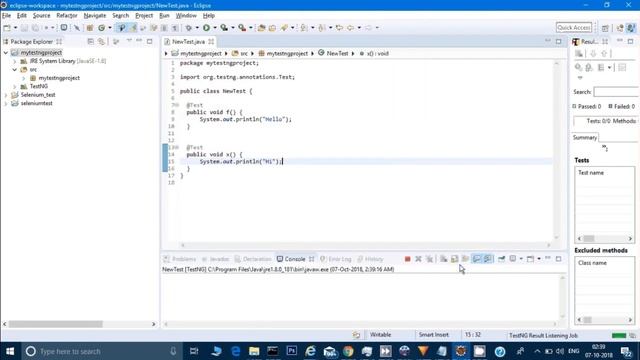Navigate Back with the yellow left arrow
The height and width of the screenshot is (360, 640).
click(350, 28)
